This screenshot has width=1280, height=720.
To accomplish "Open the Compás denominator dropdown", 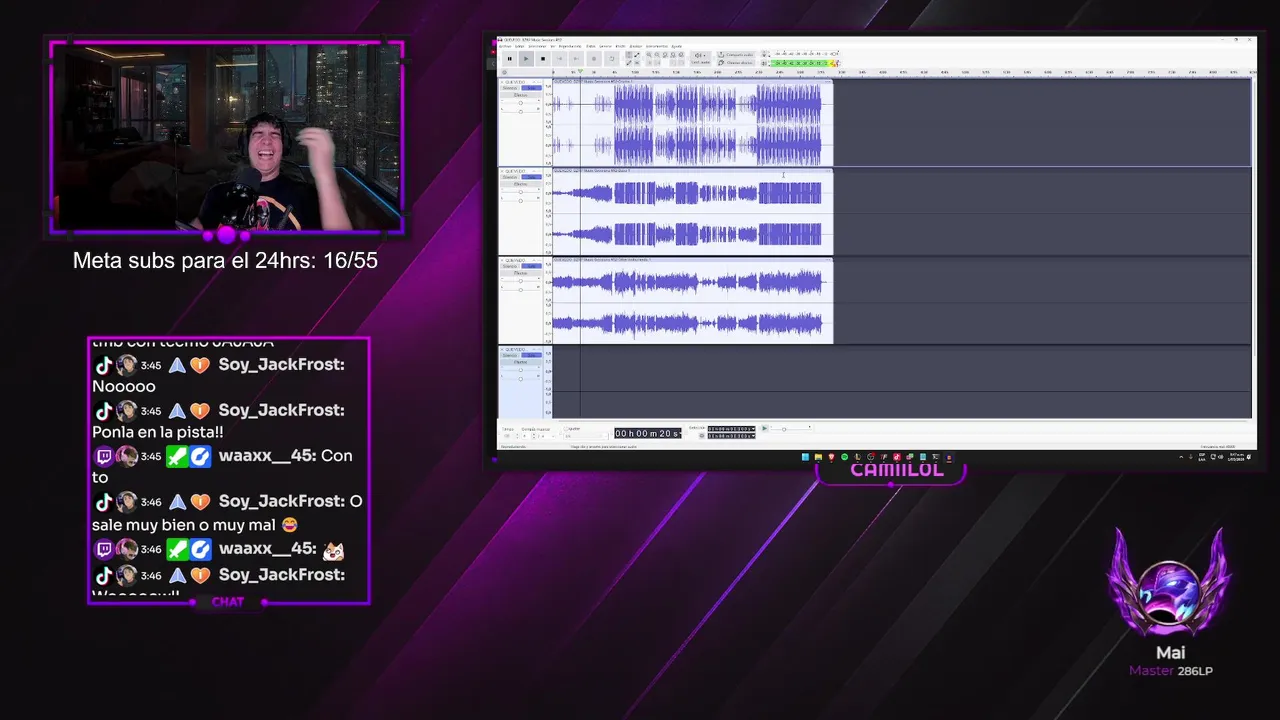I will [548, 436].
